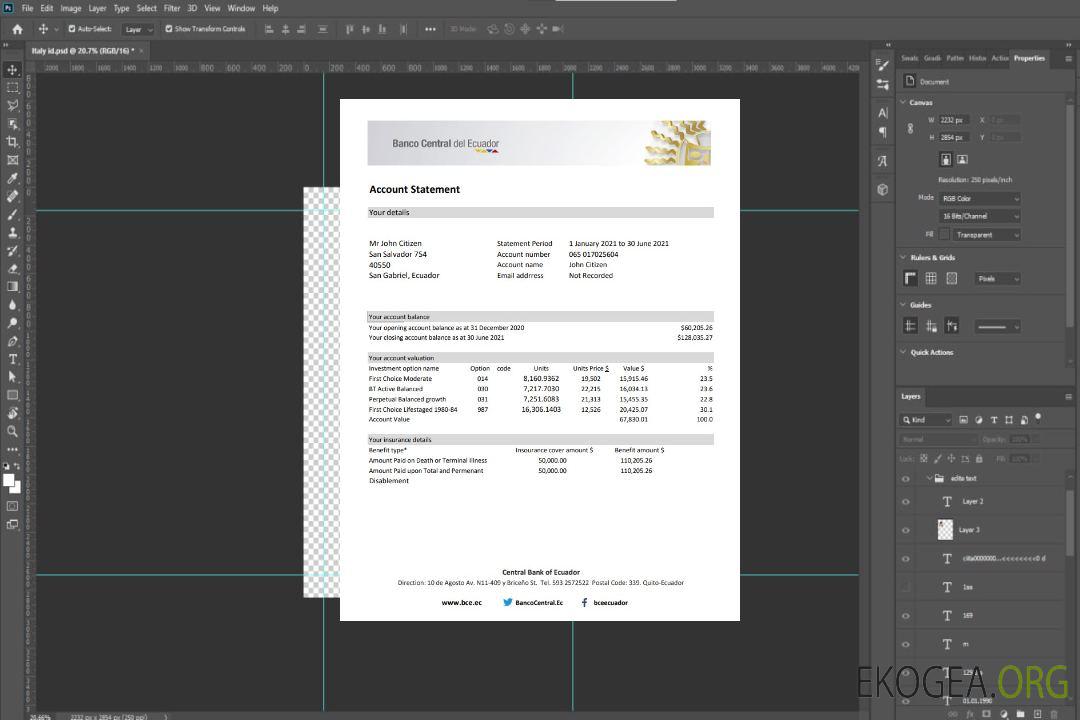Select the Crop tool
This screenshot has width=1080, height=720.
(12, 142)
